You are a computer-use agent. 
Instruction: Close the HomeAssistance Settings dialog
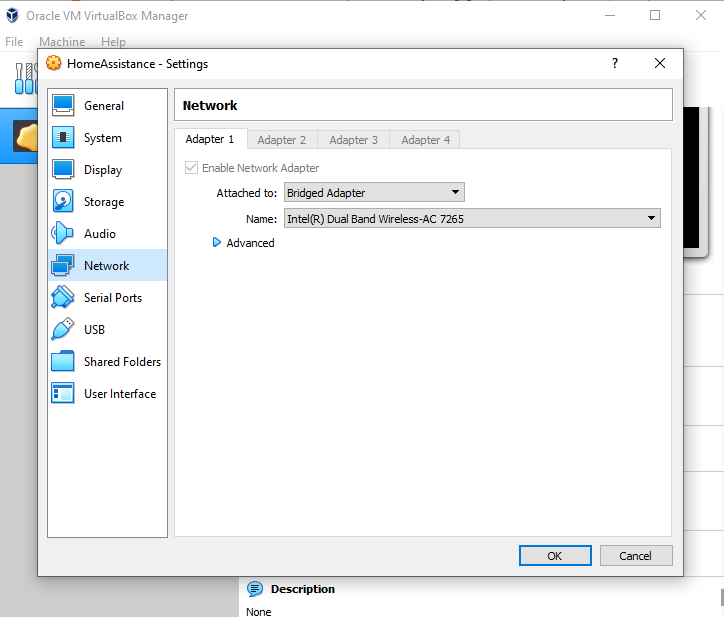[660, 63]
